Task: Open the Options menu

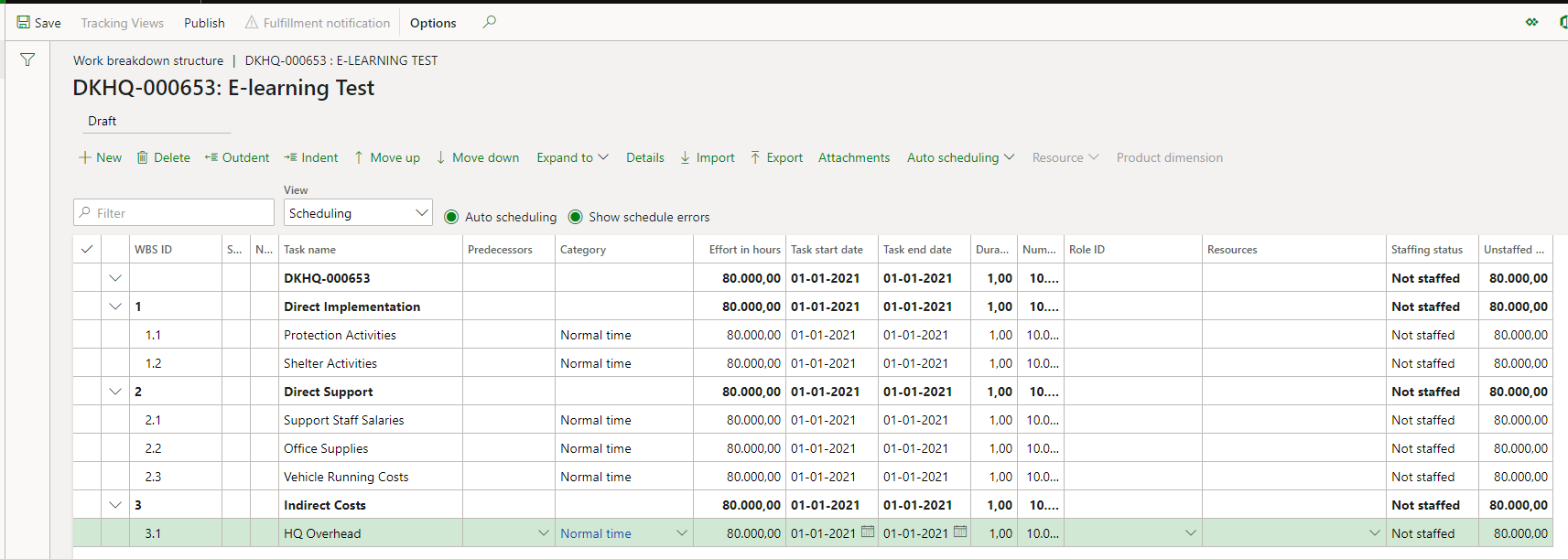Action: coord(433,23)
